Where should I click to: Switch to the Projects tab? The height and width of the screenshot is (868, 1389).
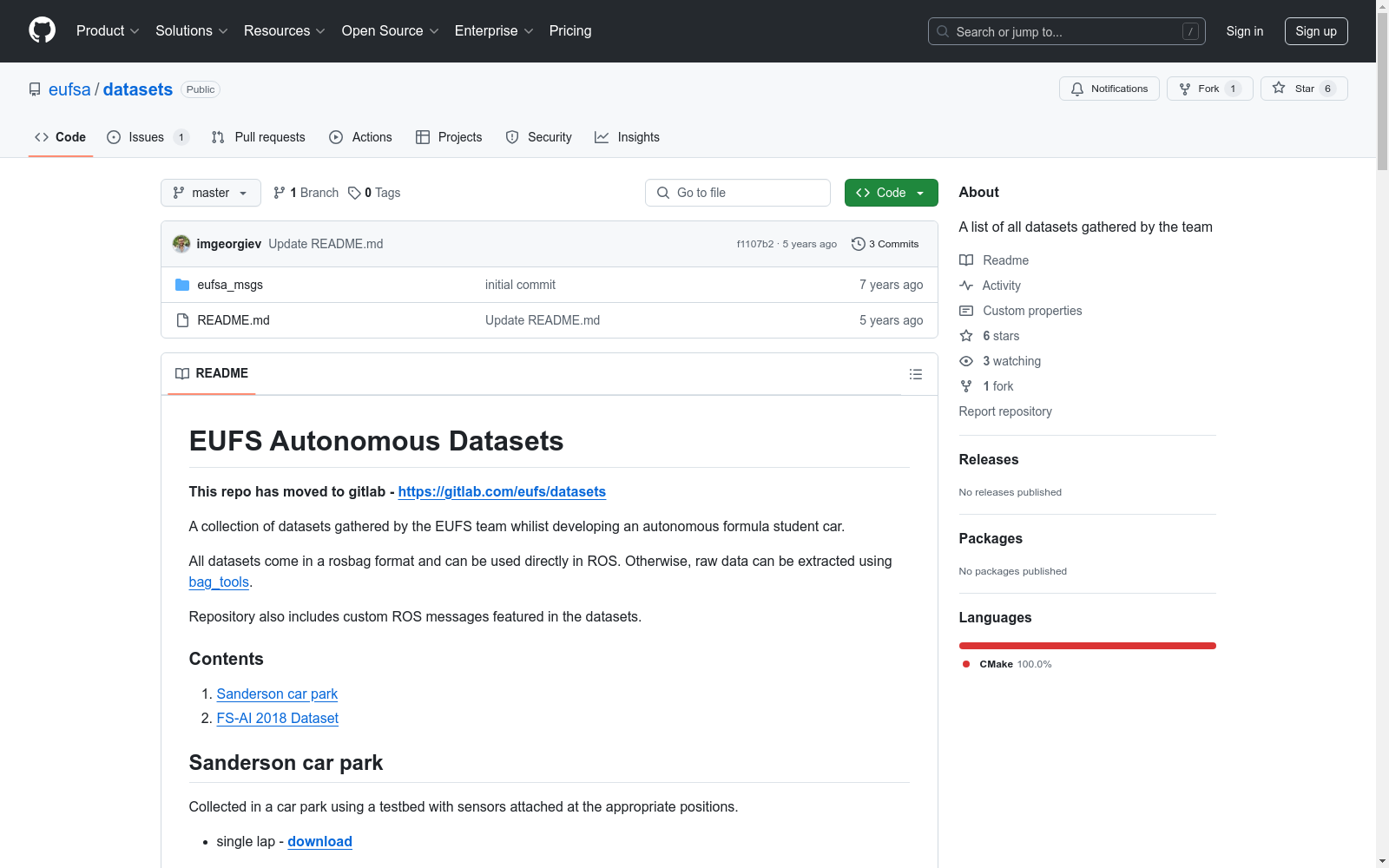coord(449,137)
